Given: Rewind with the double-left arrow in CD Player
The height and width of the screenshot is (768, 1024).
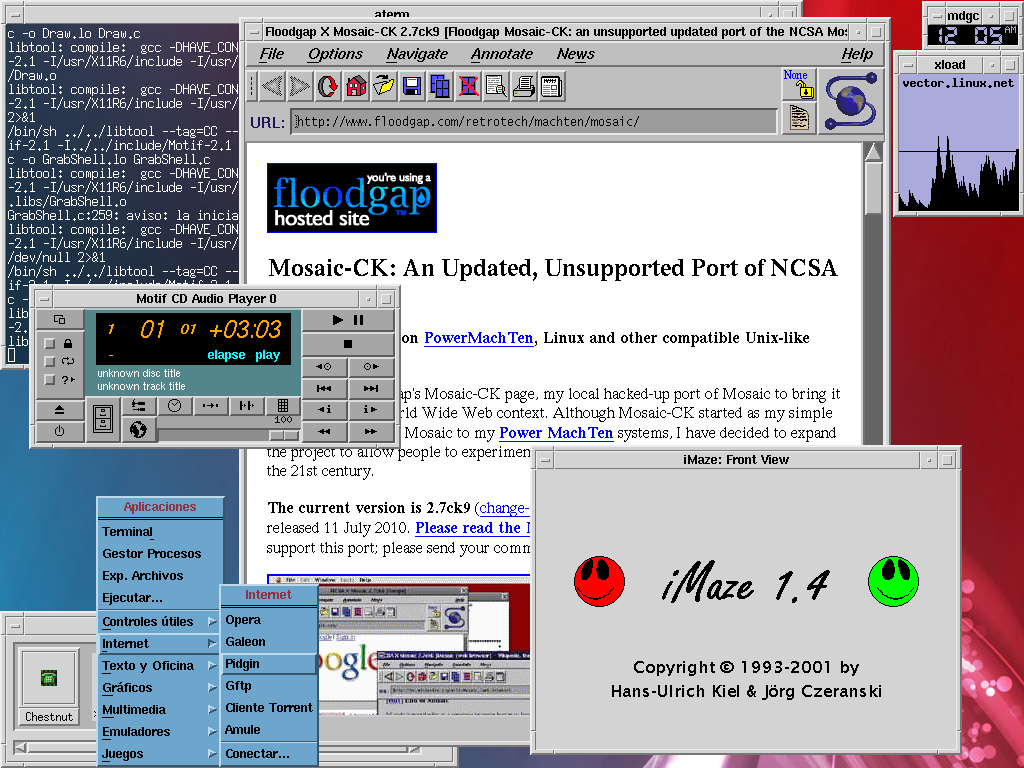Looking at the screenshot, I should tap(325, 431).
